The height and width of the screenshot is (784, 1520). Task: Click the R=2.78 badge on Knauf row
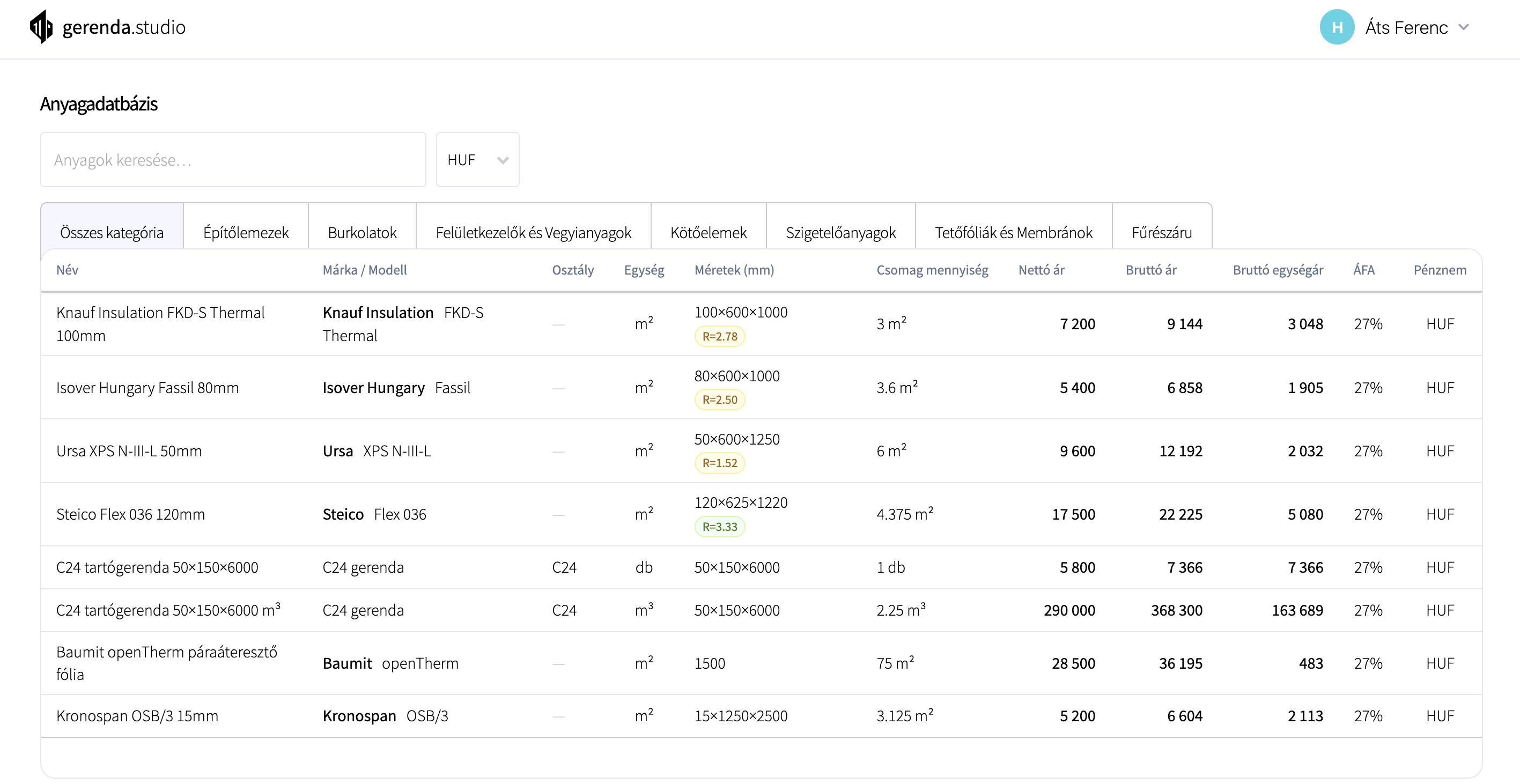(x=719, y=336)
